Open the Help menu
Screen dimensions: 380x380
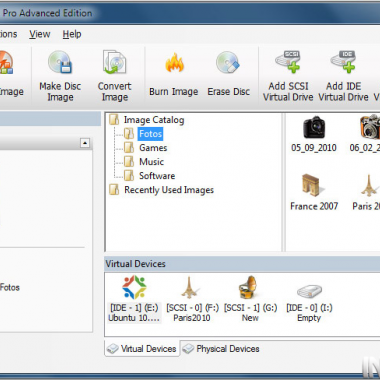72,34
